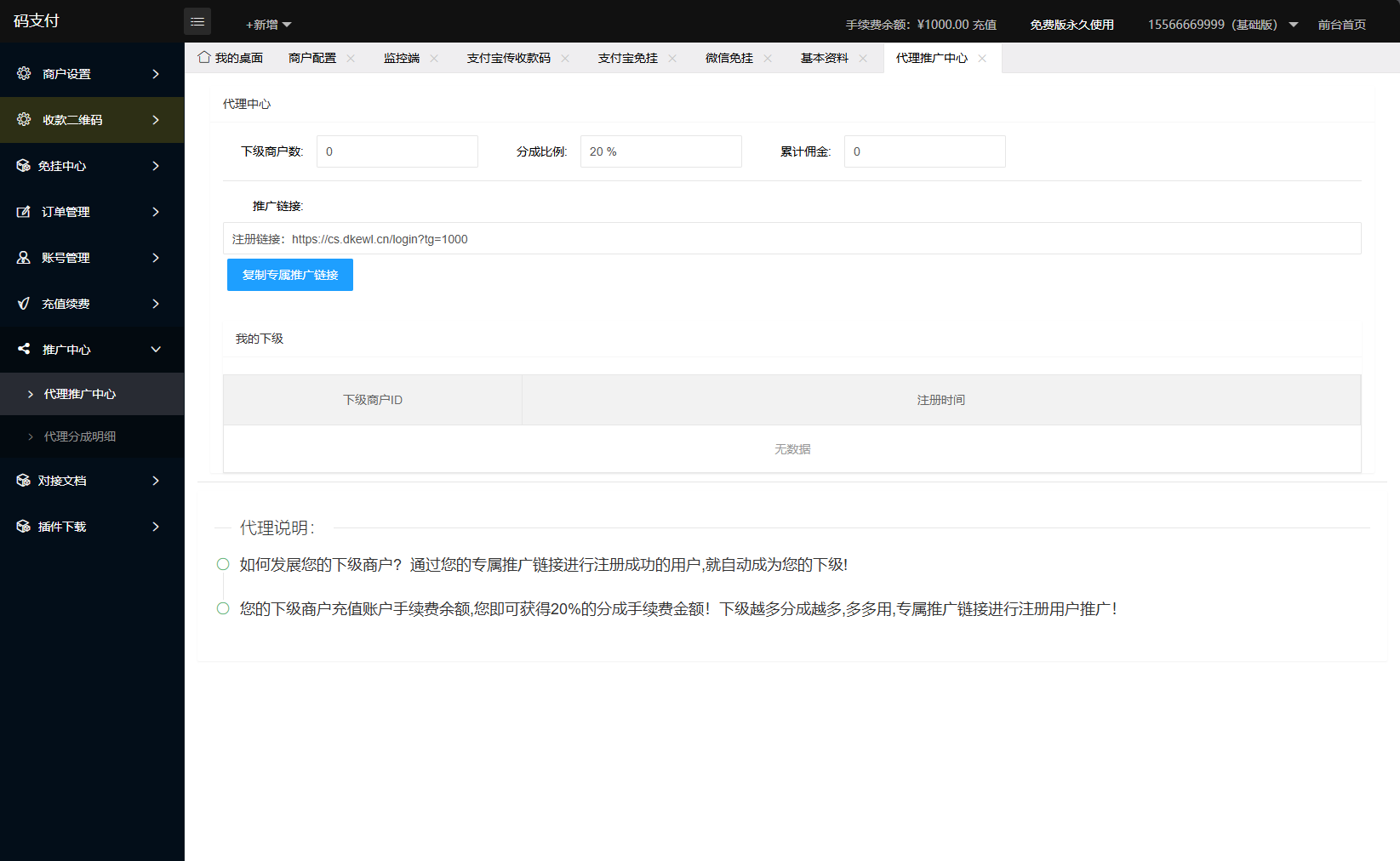Toggle the sidebar with the hamburger icon

point(197,21)
